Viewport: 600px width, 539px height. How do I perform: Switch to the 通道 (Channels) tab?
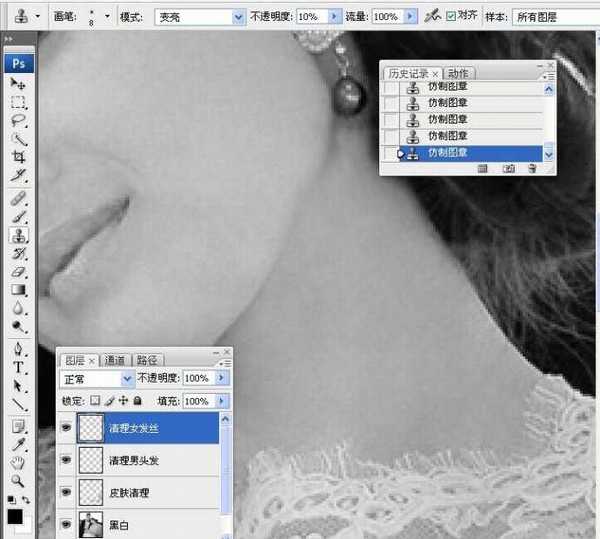[x=115, y=360]
